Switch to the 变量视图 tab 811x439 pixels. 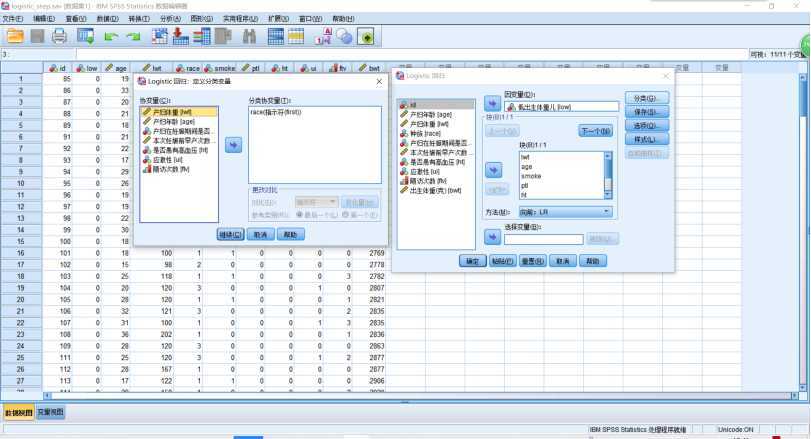tap(50, 412)
